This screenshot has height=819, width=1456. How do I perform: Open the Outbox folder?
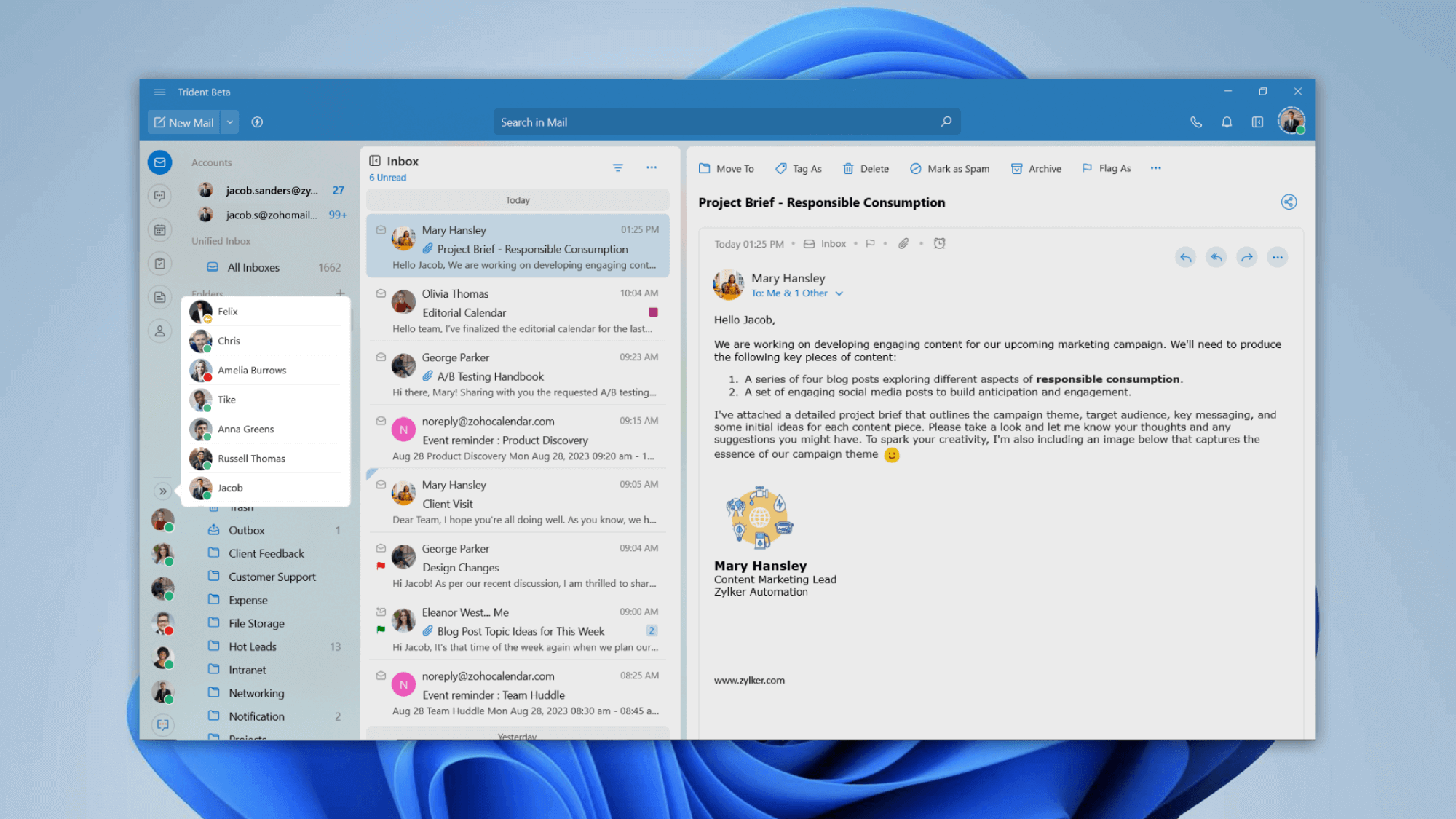coord(274,531)
